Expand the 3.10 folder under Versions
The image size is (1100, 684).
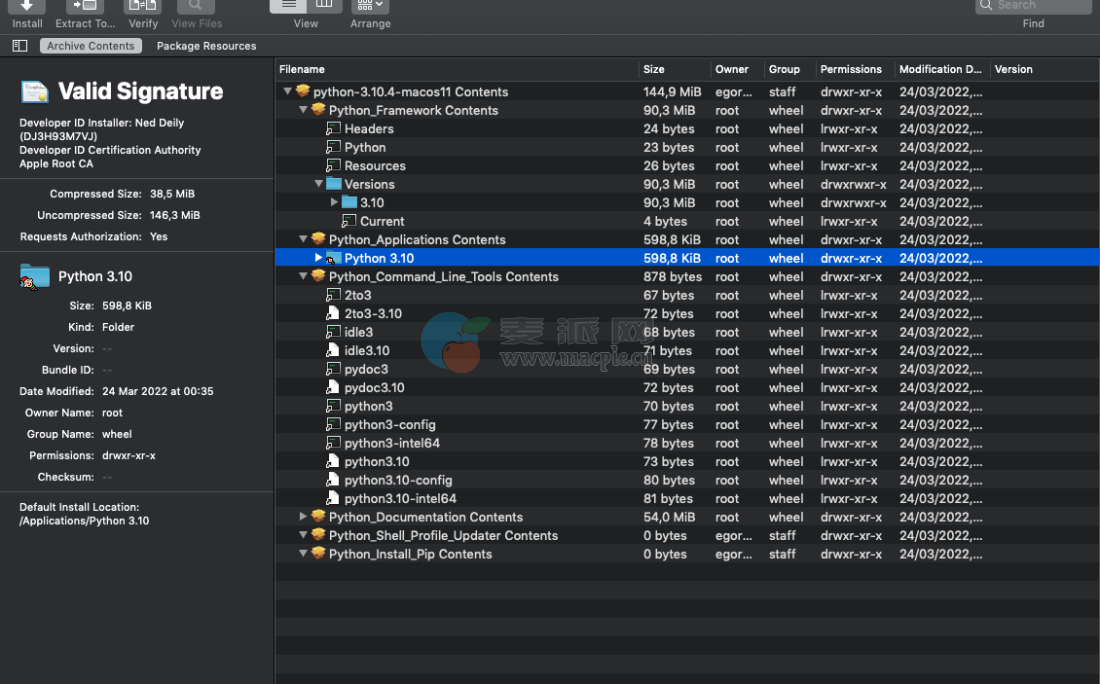tap(334, 202)
